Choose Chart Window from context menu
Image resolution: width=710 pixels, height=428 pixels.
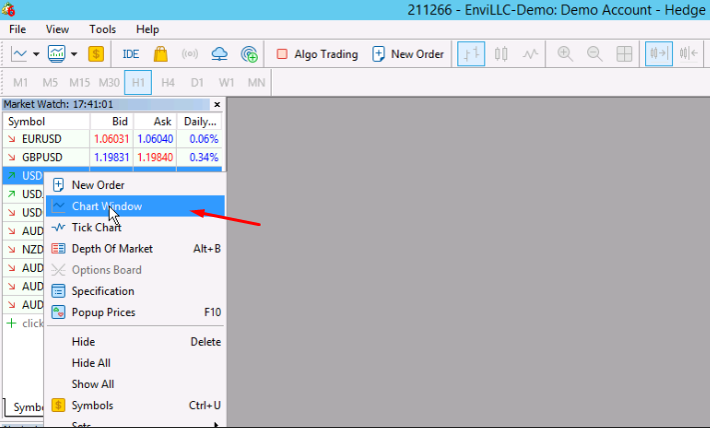pos(106,206)
